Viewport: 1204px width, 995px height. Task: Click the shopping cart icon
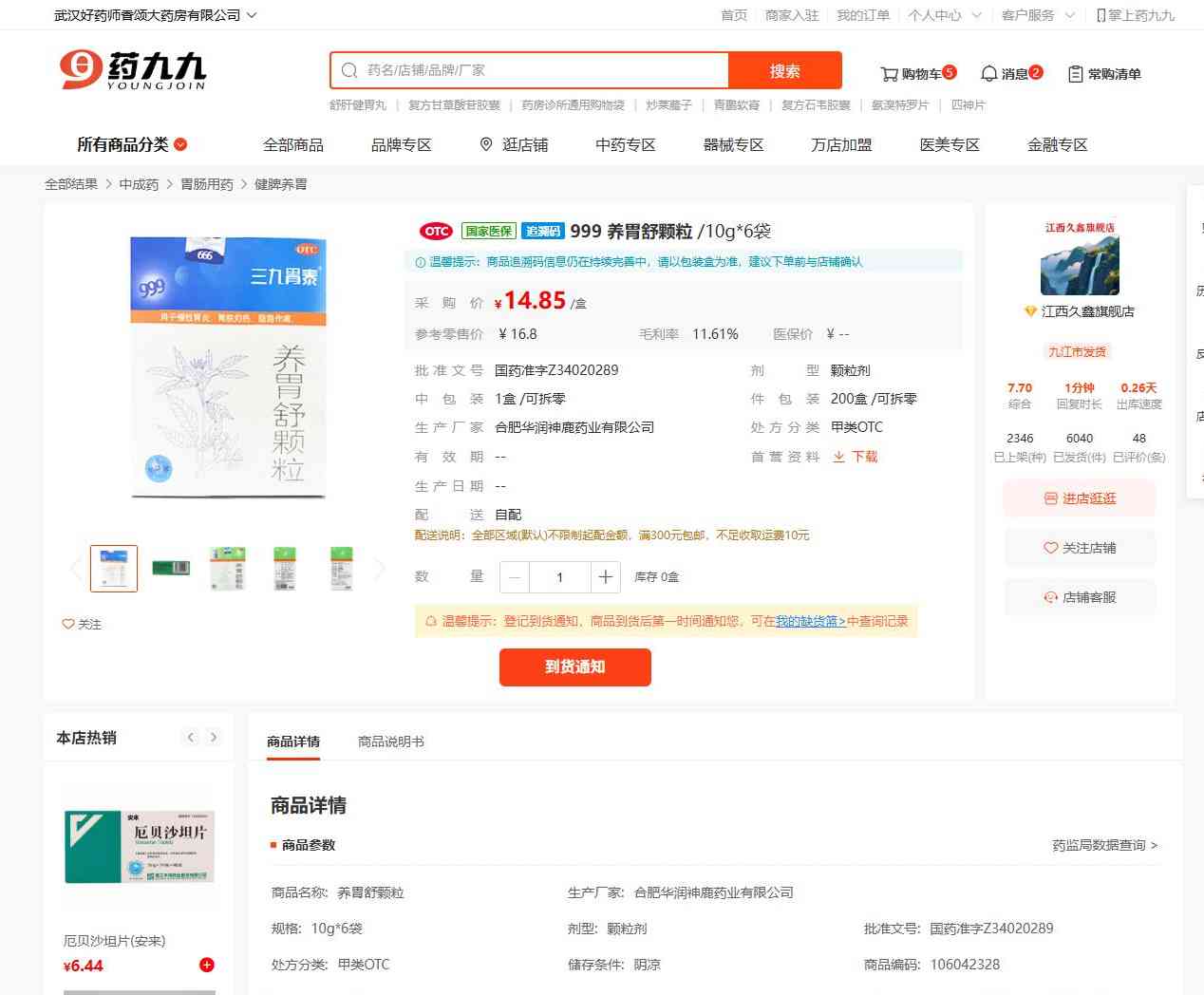click(889, 74)
